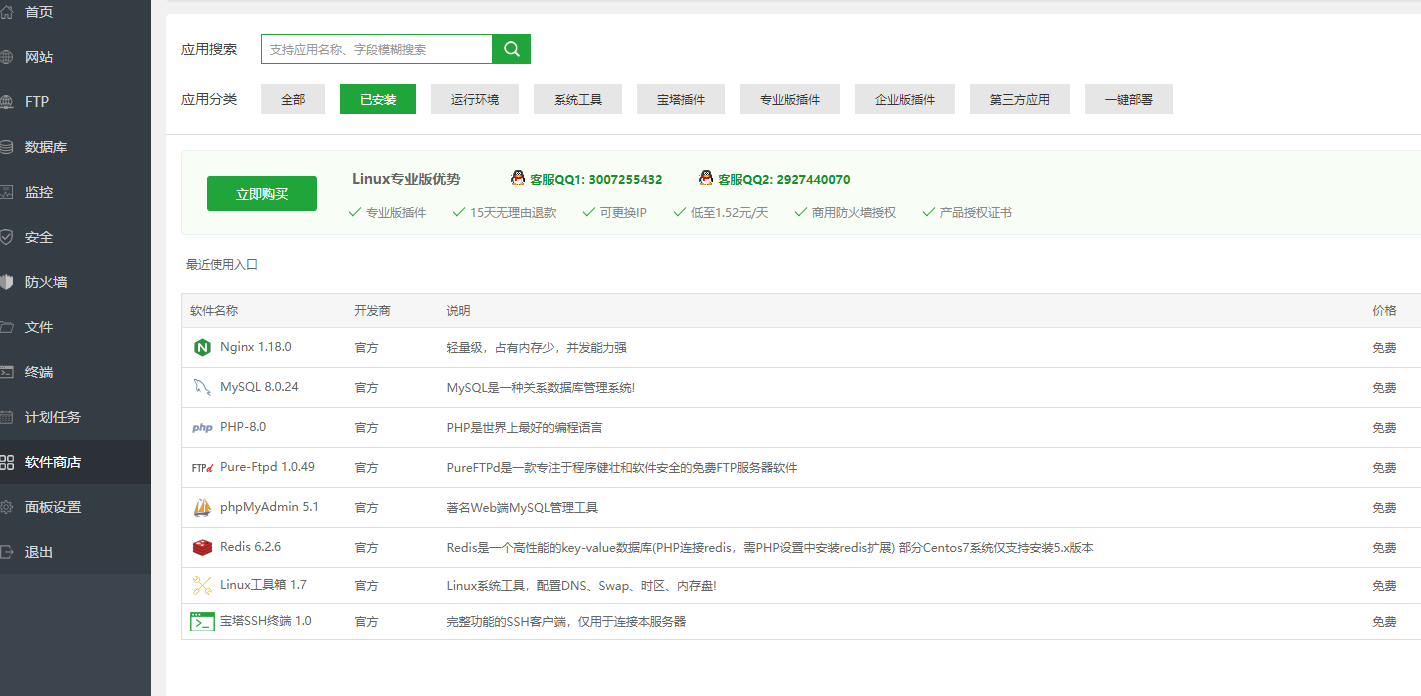Switch to the 一键部署 category
This screenshot has width=1421, height=696.
pos(1129,99)
